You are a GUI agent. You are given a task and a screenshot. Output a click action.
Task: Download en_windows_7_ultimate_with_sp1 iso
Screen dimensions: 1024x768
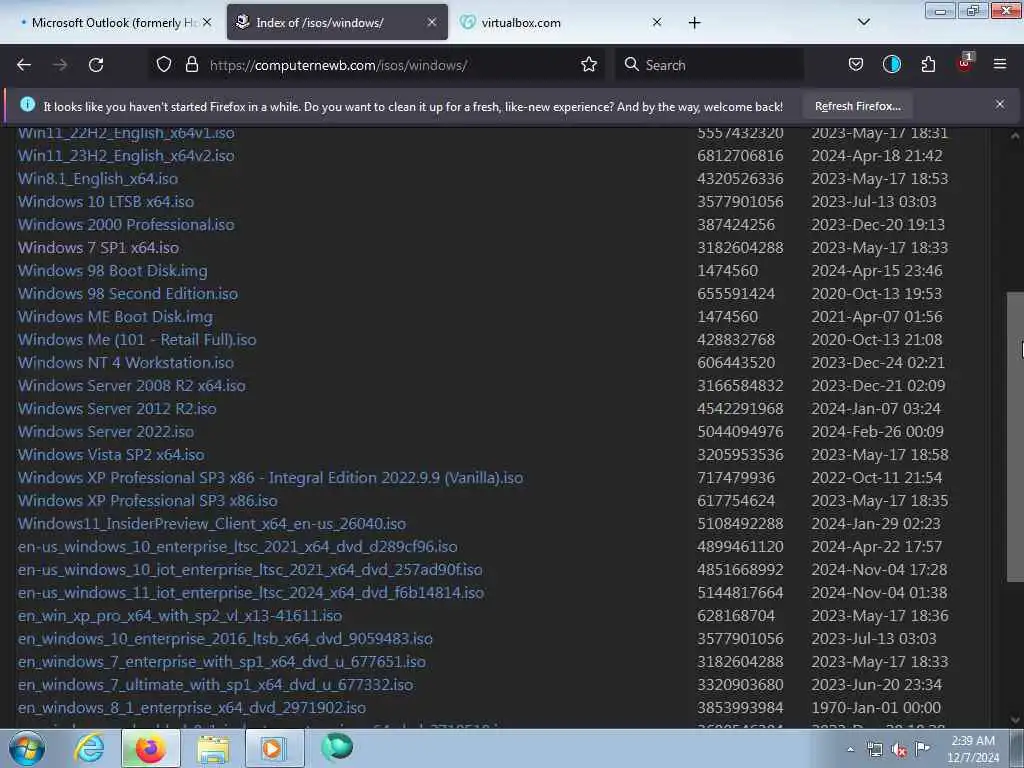(216, 684)
